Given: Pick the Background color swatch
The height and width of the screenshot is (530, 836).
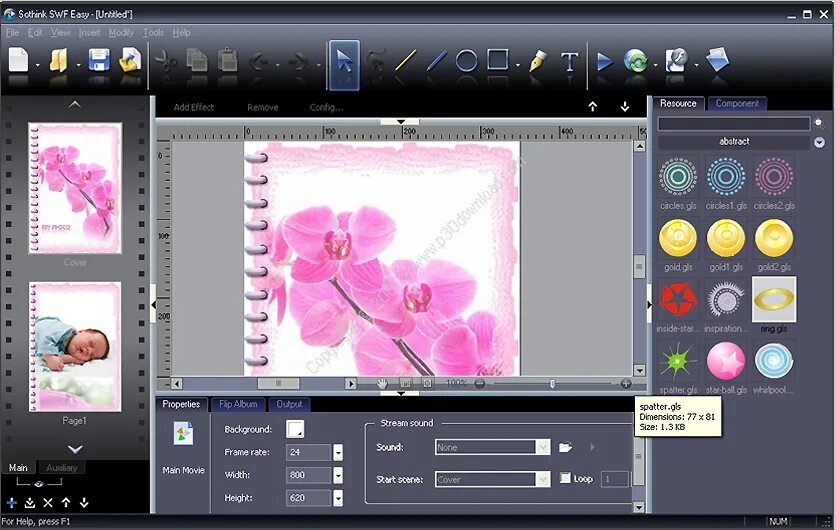Looking at the screenshot, I should pyautogui.click(x=295, y=429).
